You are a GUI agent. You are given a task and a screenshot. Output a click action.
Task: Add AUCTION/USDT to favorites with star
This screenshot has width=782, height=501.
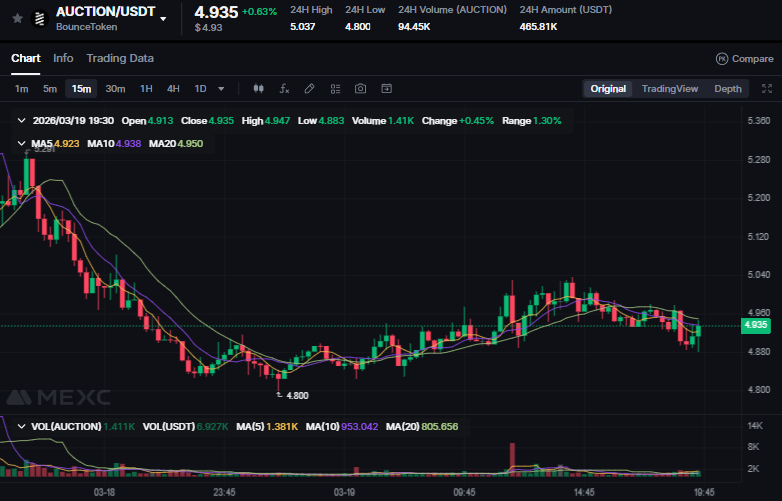[17, 18]
